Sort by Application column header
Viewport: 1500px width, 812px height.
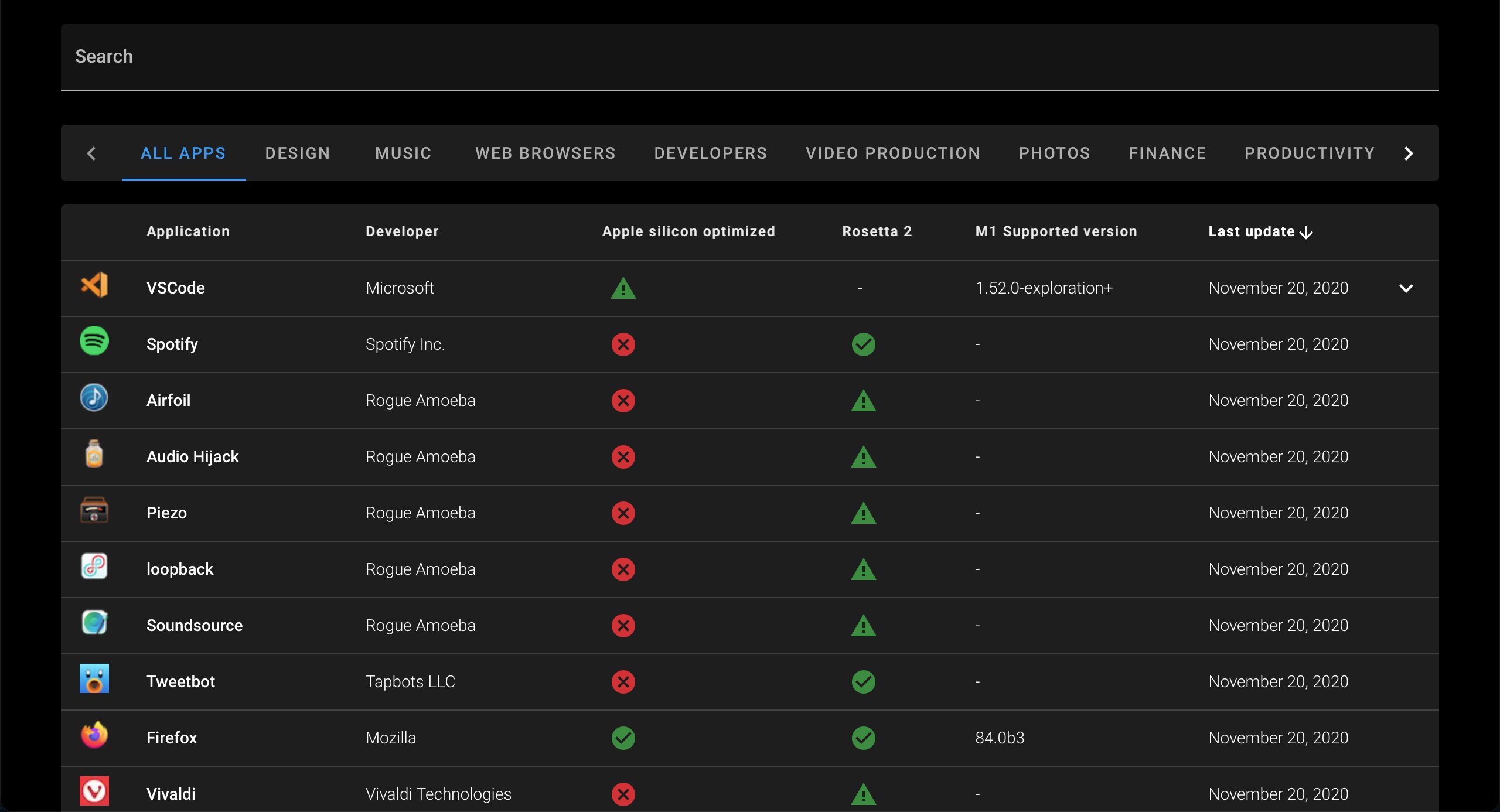pyautogui.click(x=188, y=231)
